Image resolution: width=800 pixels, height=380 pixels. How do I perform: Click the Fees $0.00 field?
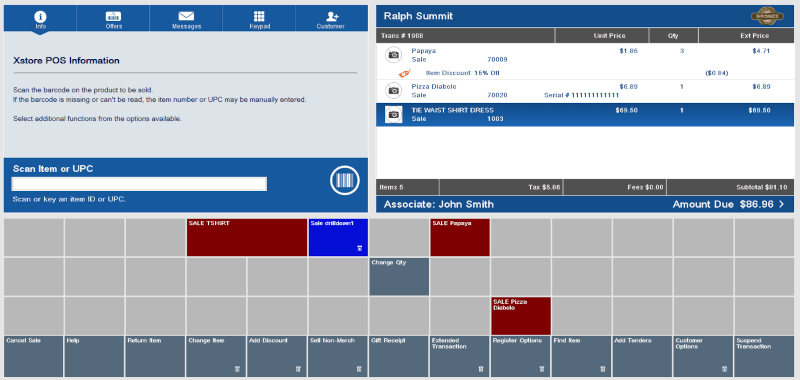[615, 187]
